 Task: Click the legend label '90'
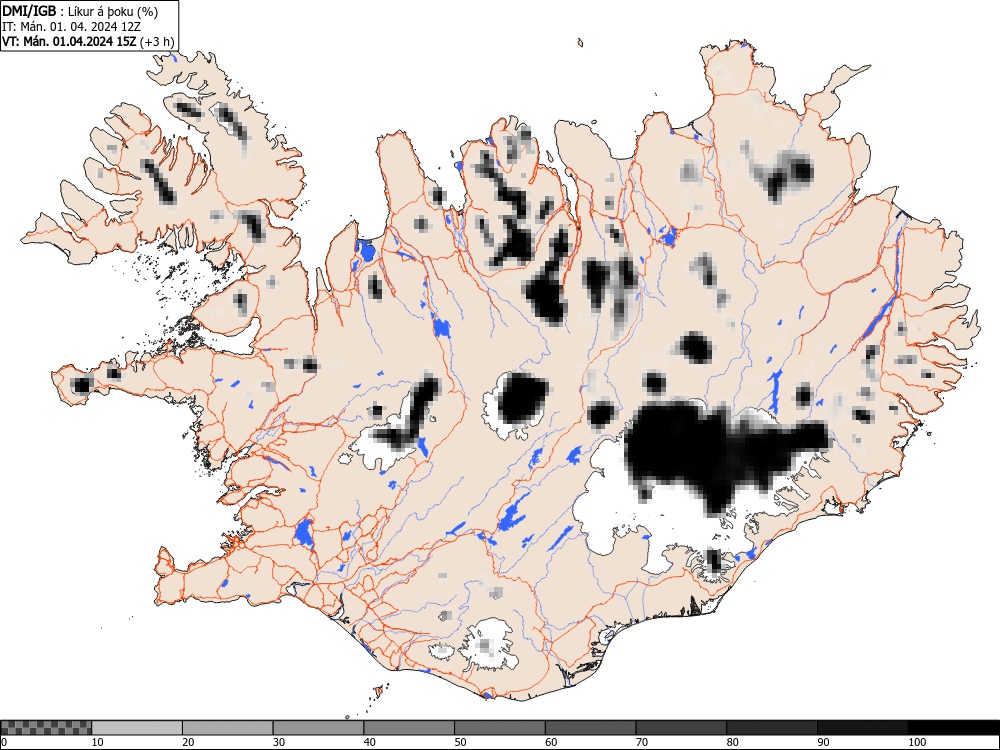coord(823,742)
